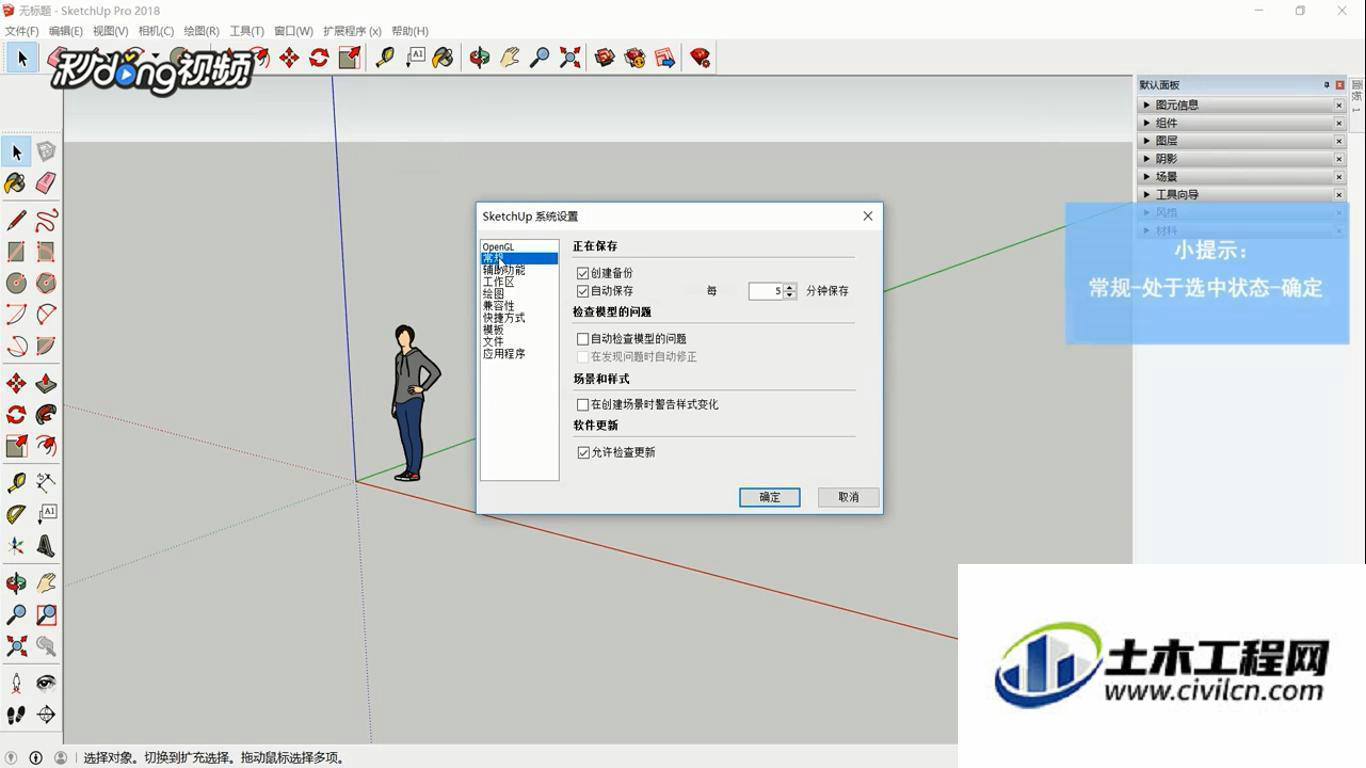1366x768 pixels.
Task: Open Extension Manager ruby icon
Action: pyautogui.click(x=700, y=58)
